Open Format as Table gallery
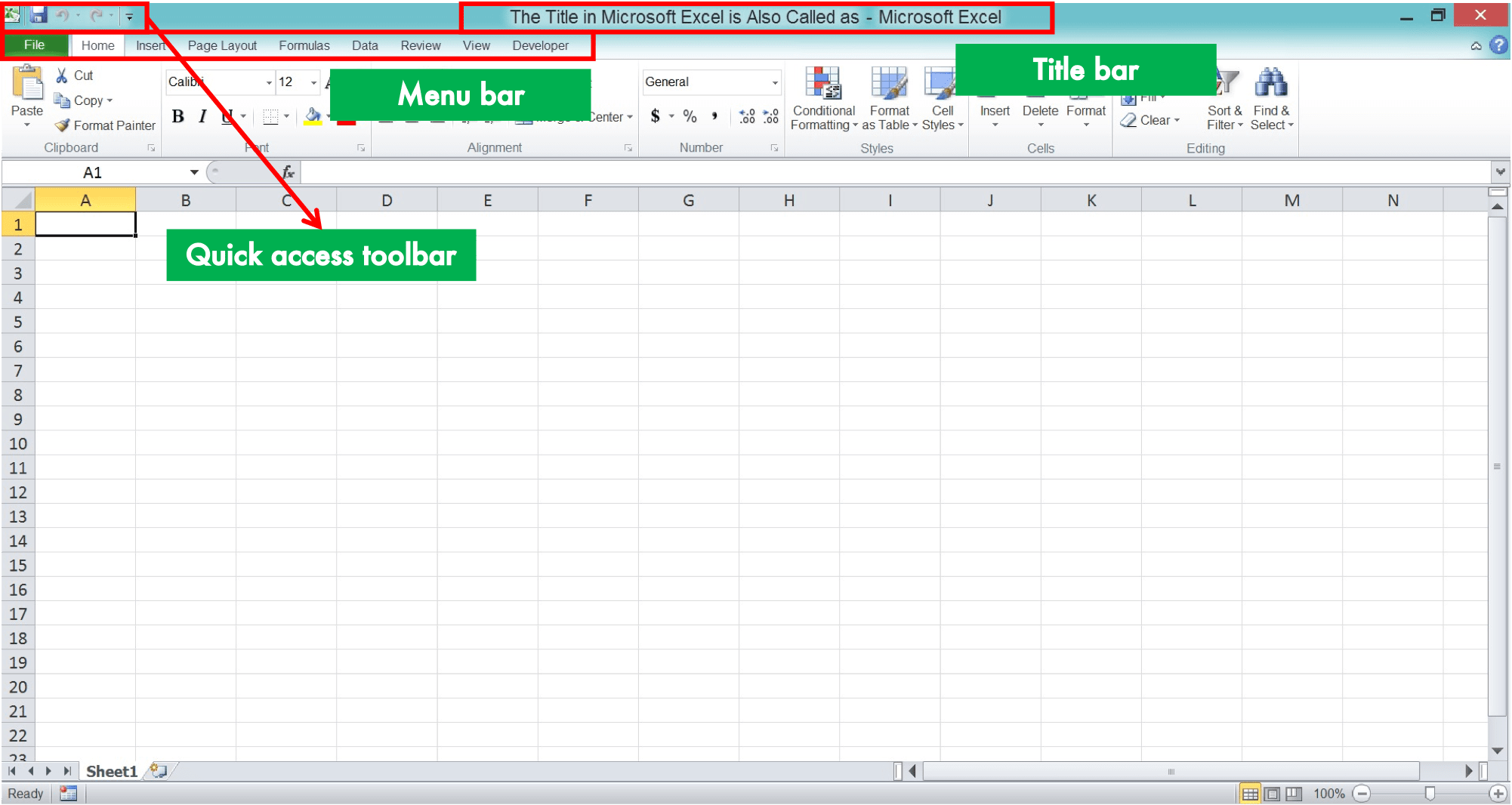The width and height of the screenshot is (1512, 805). click(x=889, y=100)
